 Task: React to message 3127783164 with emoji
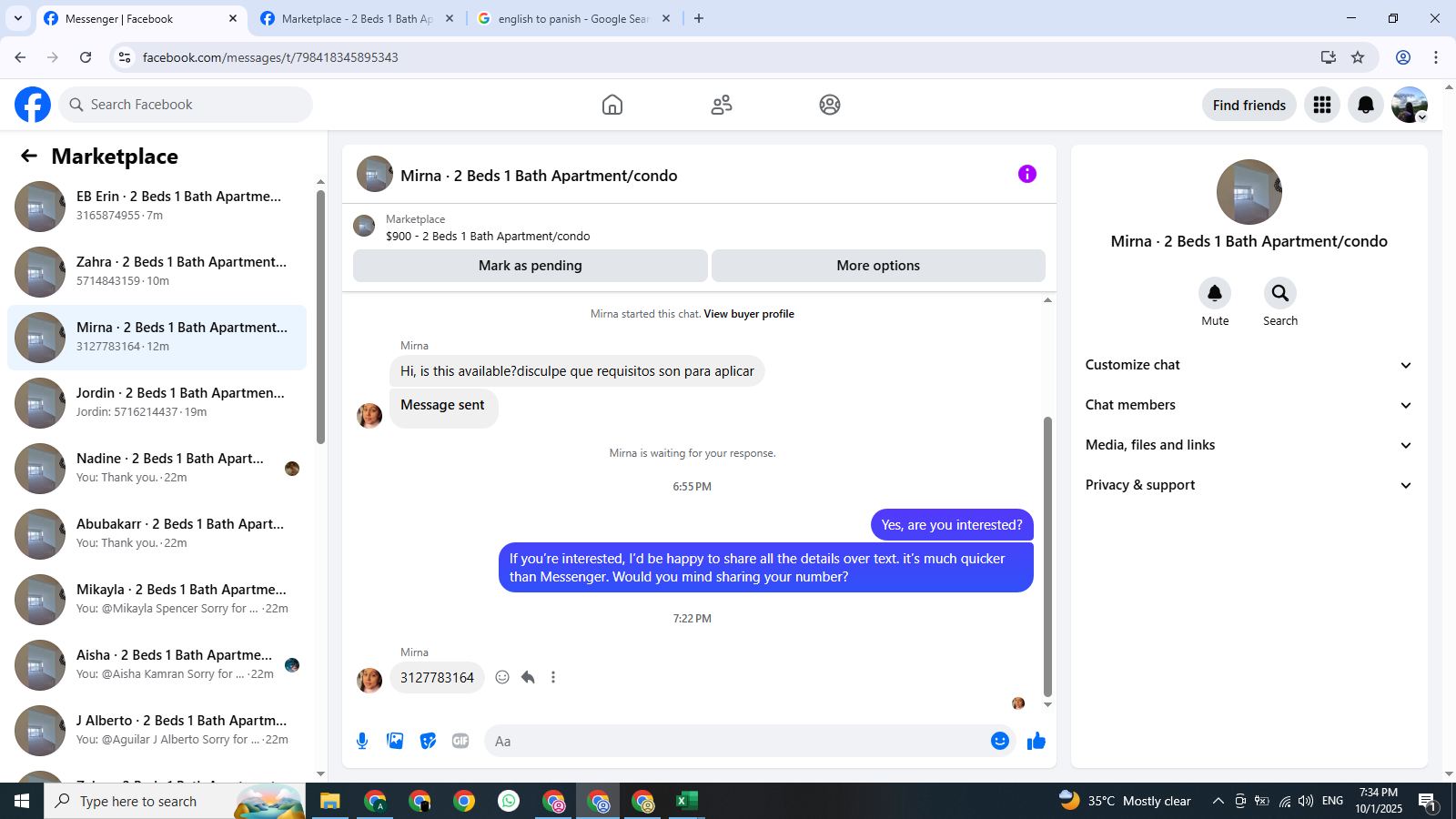[x=502, y=677]
